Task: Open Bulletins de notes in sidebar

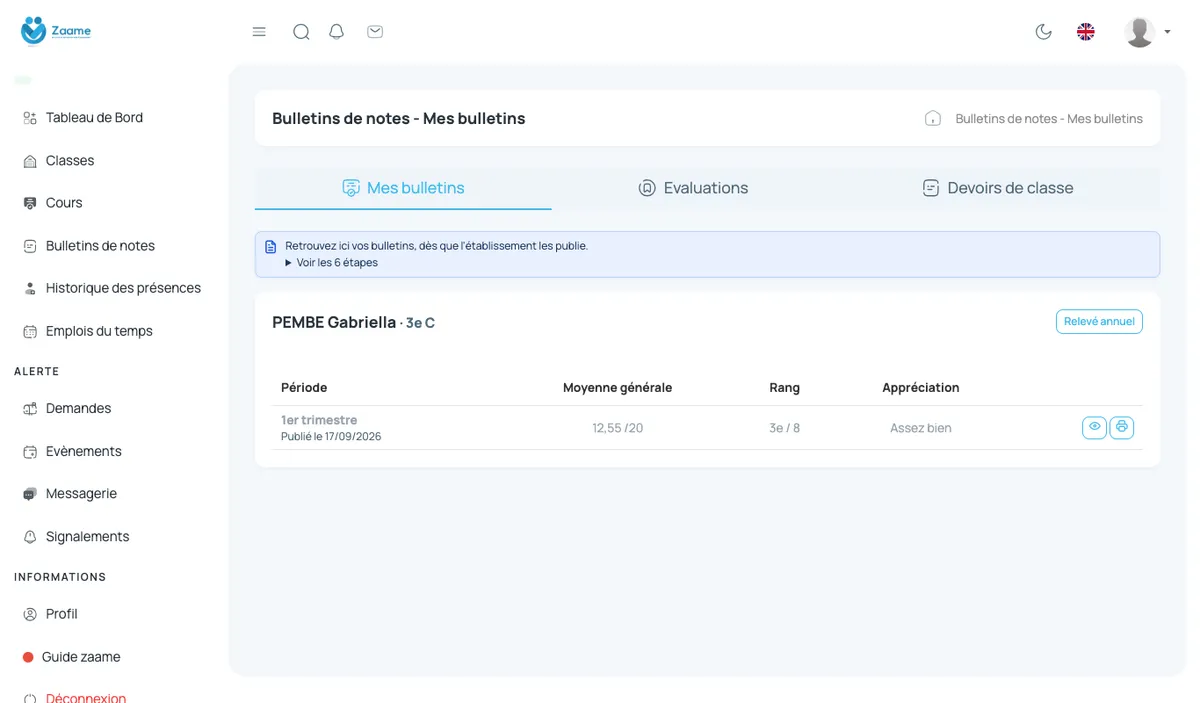Action: (100, 246)
